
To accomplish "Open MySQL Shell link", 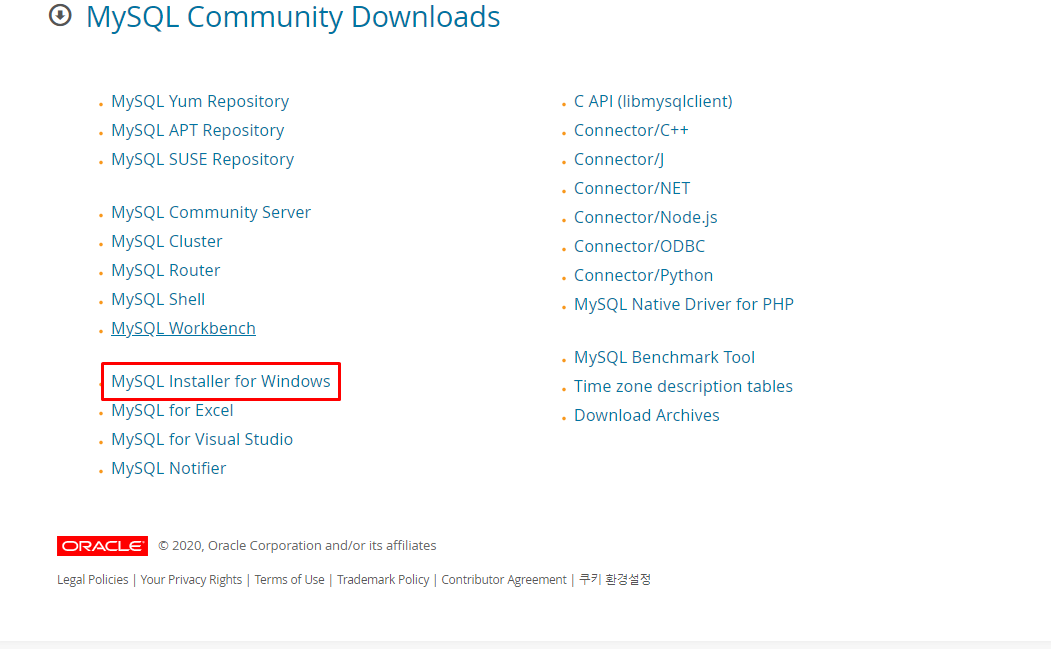I will 158,299.
